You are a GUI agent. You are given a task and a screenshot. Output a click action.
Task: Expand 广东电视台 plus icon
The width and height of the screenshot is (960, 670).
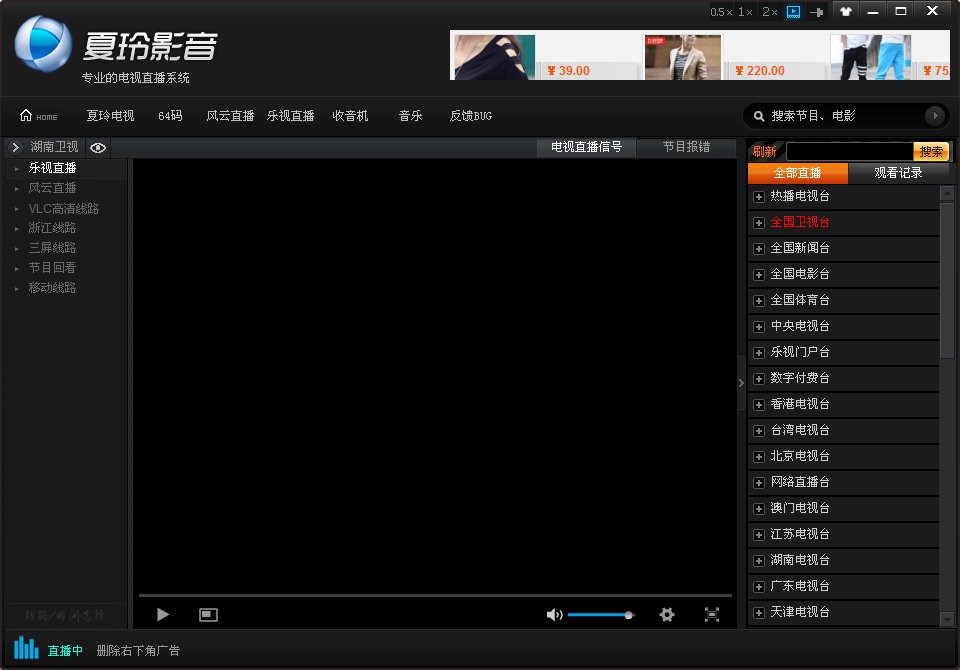[x=759, y=587]
